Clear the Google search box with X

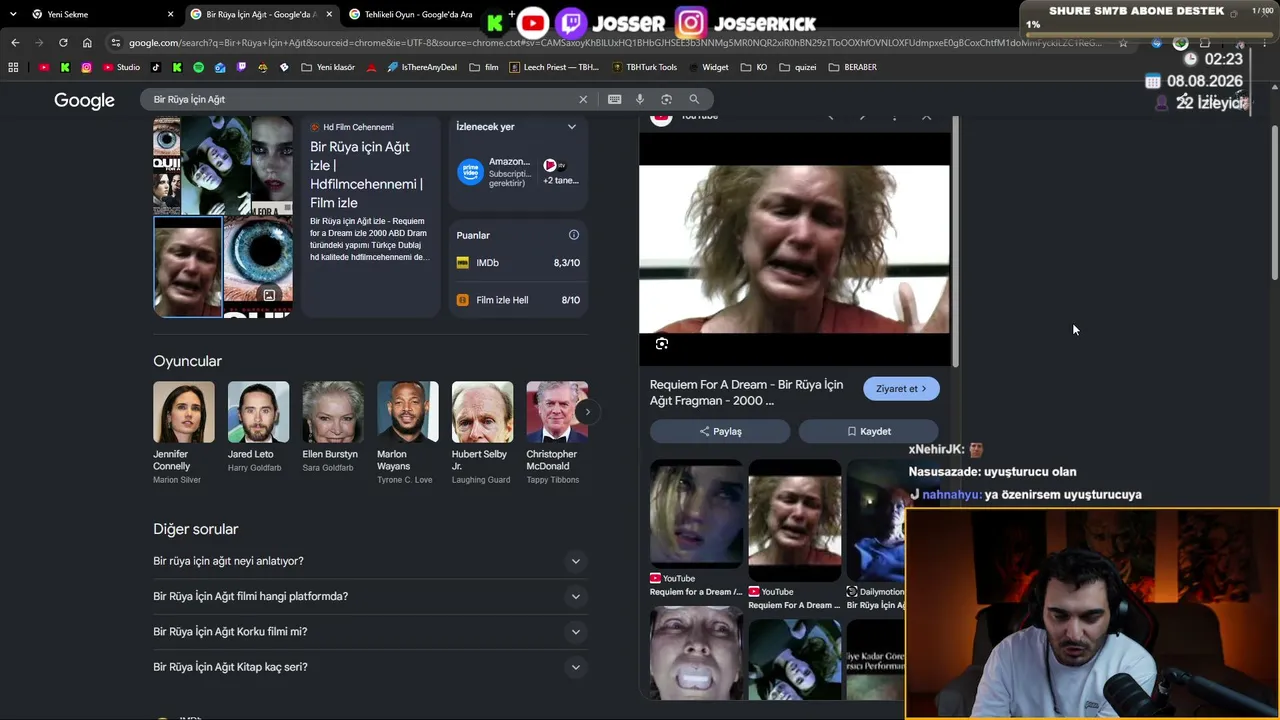click(x=583, y=99)
